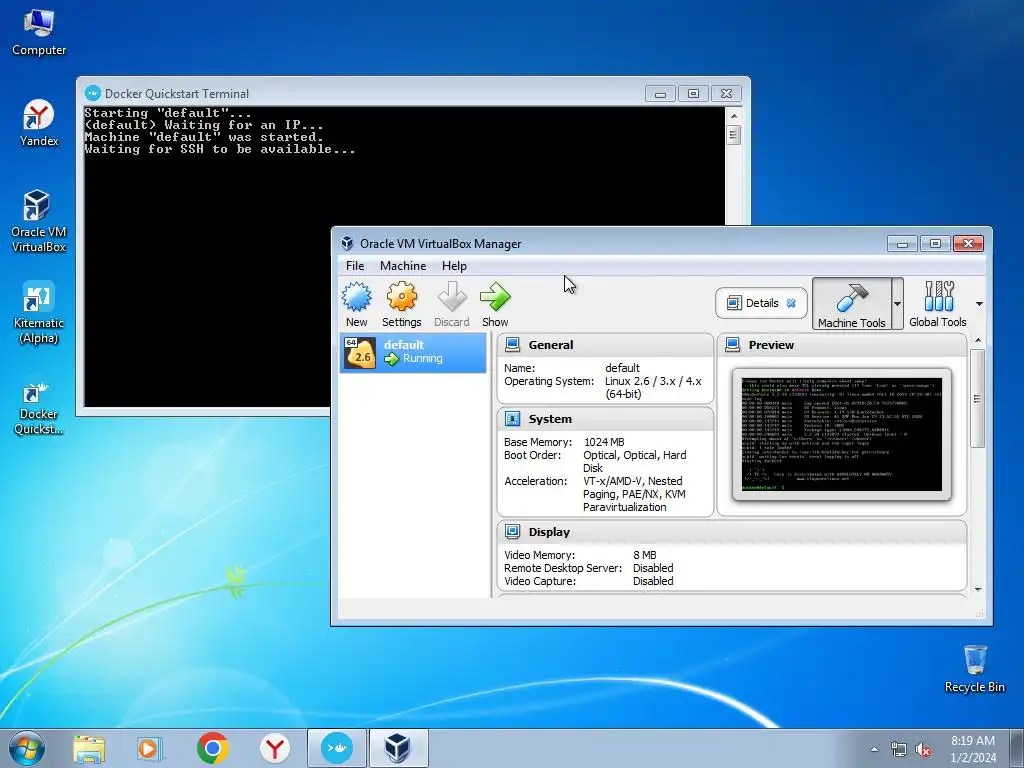Screen dimensions: 1024x768
Task: Click the System section header
Action: click(605, 419)
